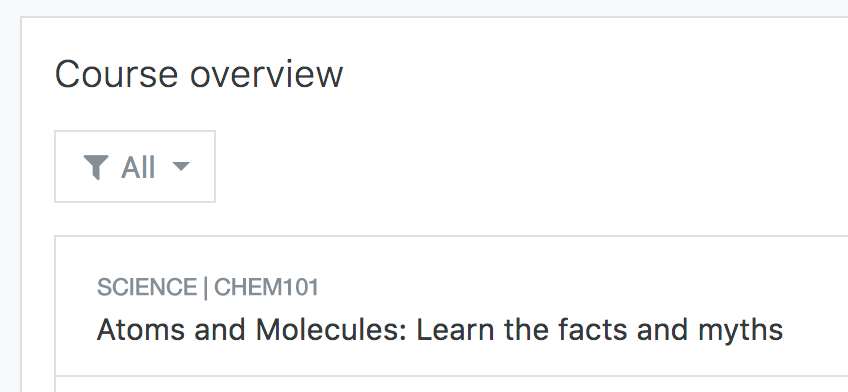Click the pipe separator between SCIENCE and CHEM101
This screenshot has height=392, width=848.
tap(206, 287)
